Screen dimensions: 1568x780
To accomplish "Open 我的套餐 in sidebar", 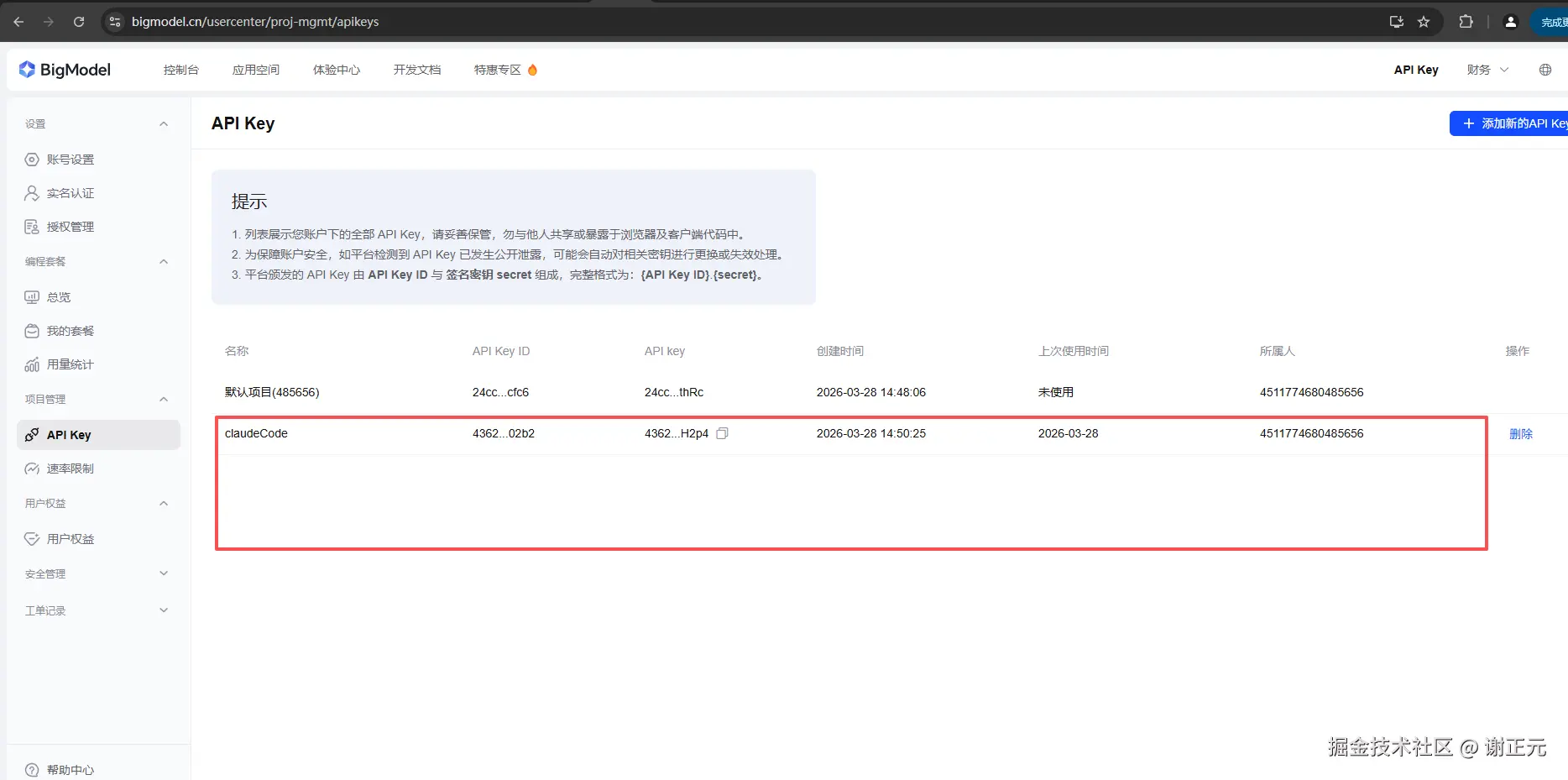I will coord(71,331).
